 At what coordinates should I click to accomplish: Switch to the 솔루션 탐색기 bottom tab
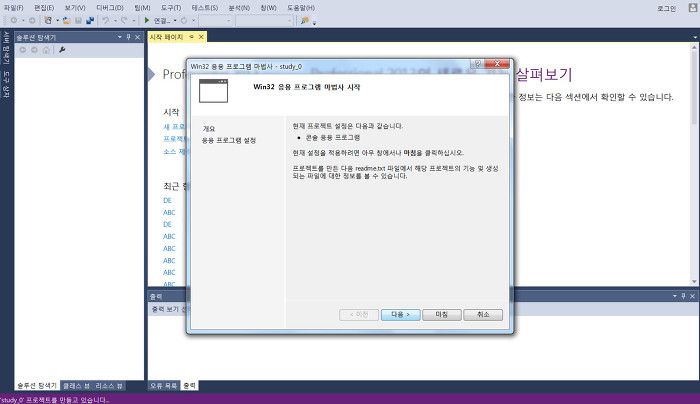click(37, 385)
